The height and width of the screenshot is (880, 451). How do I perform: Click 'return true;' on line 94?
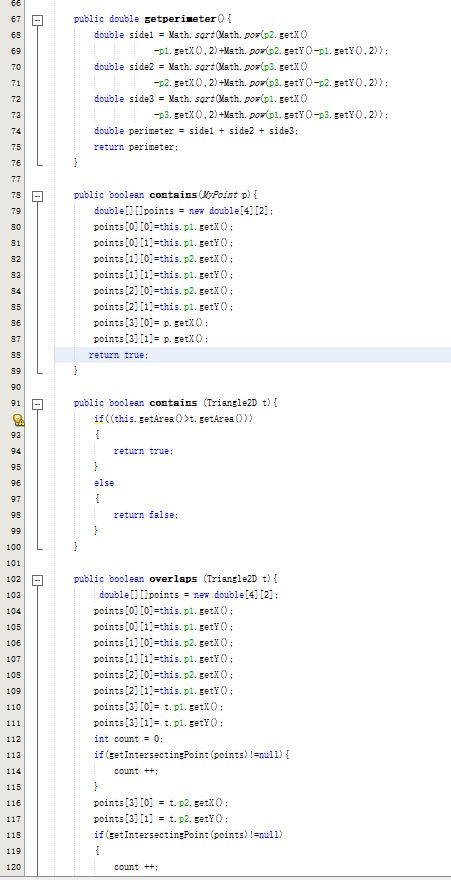(144, 451)
